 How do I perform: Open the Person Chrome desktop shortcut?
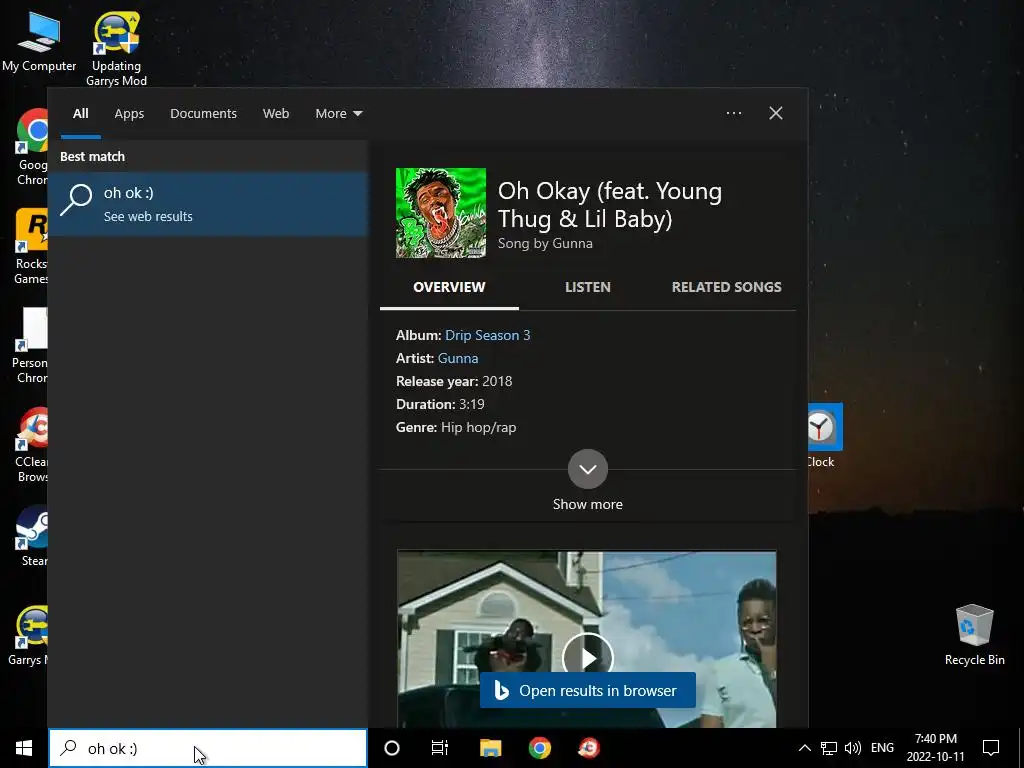(x=29, y=346)
